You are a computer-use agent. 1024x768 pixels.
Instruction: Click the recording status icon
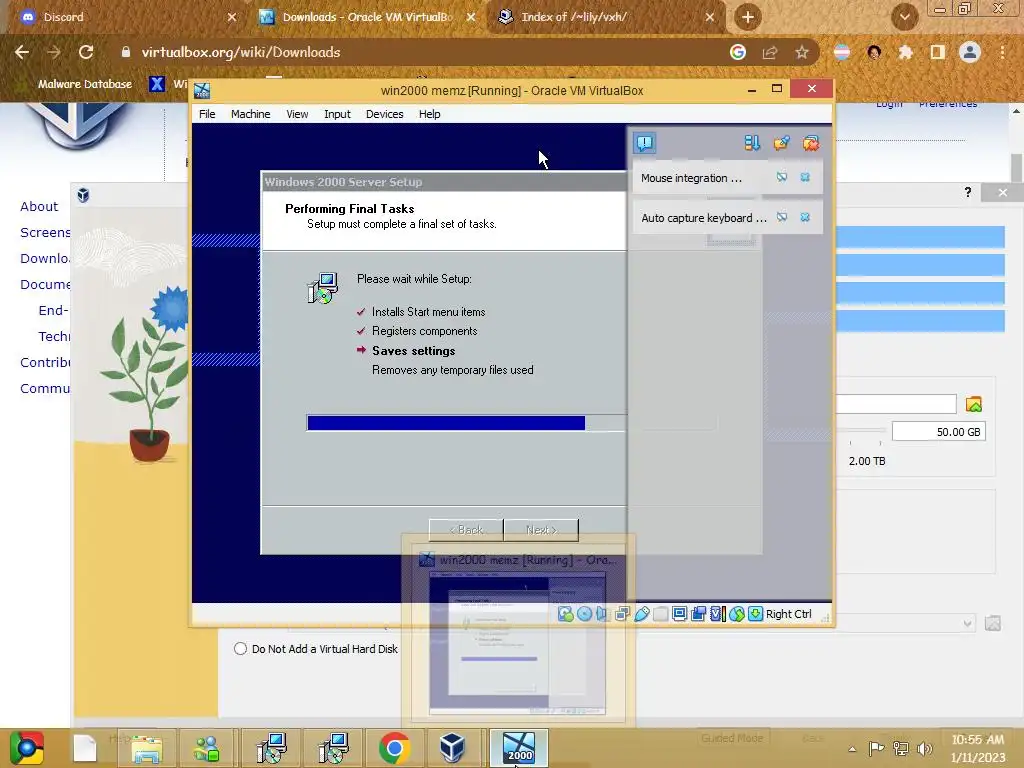coord(698,614)
